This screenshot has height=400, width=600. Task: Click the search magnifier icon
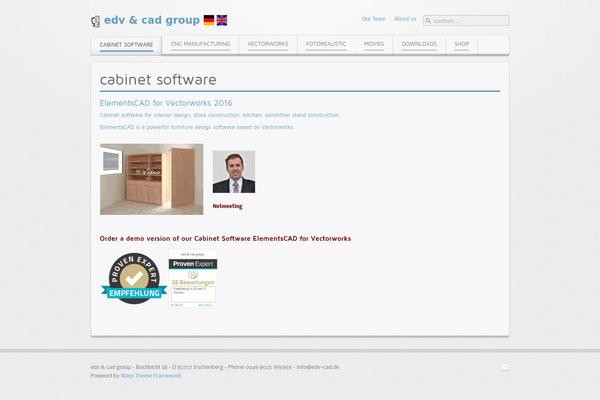coord(428,21)
